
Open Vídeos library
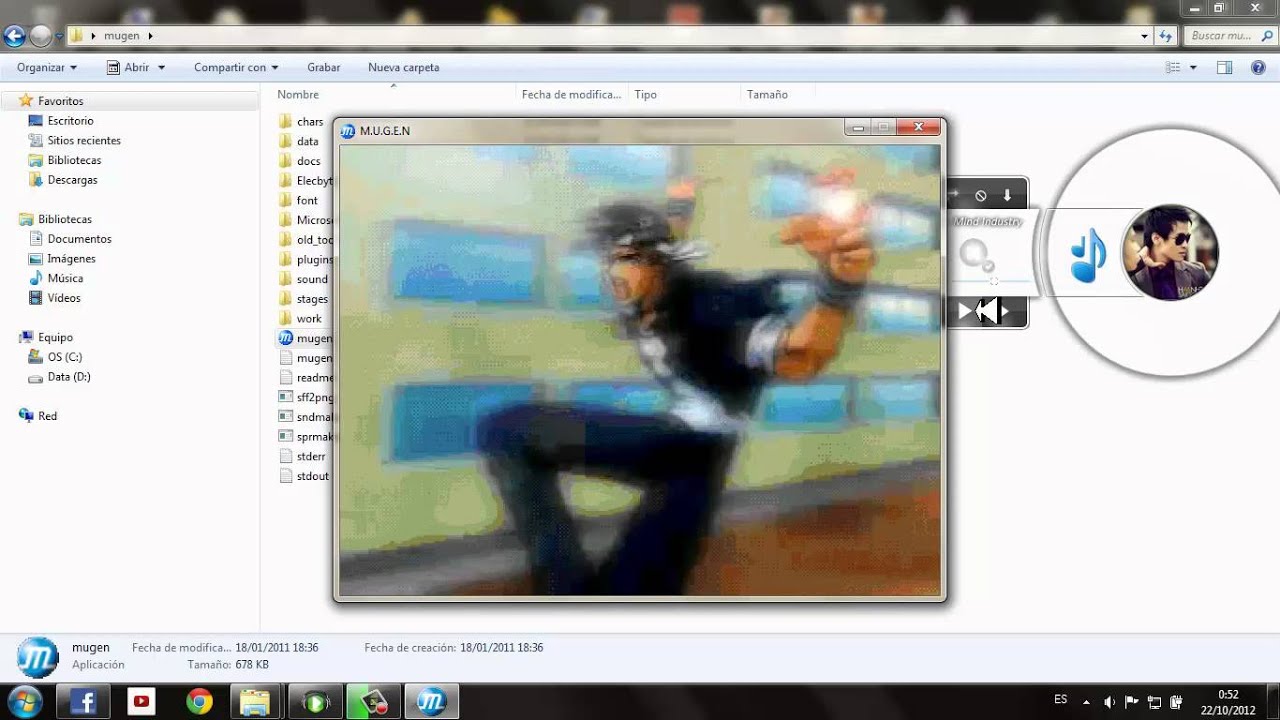64,298
